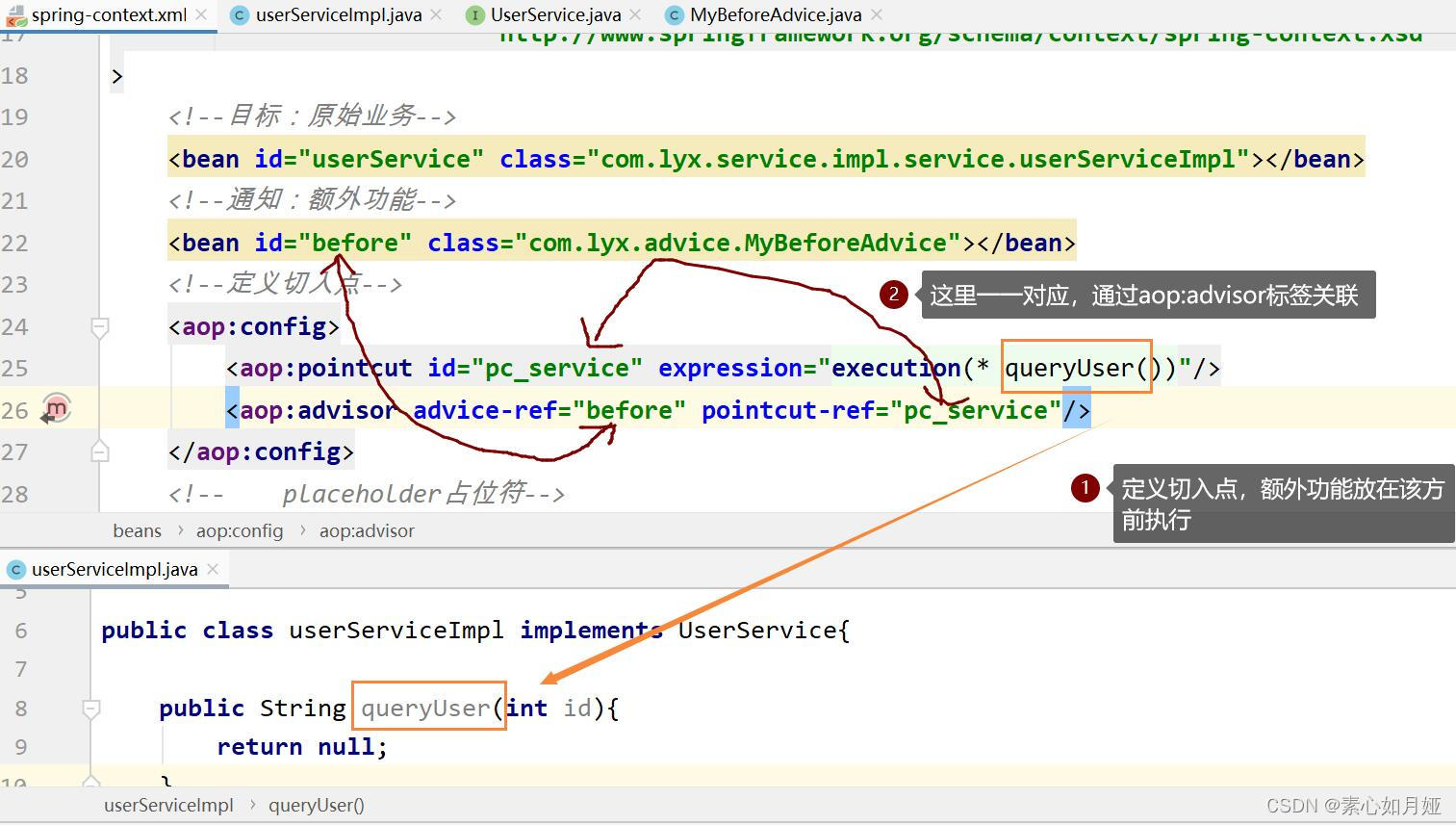Screen dimensions: 1456x825
Task: Click class icon on top userServiceImpl.java tab
Action: [241, 14]
